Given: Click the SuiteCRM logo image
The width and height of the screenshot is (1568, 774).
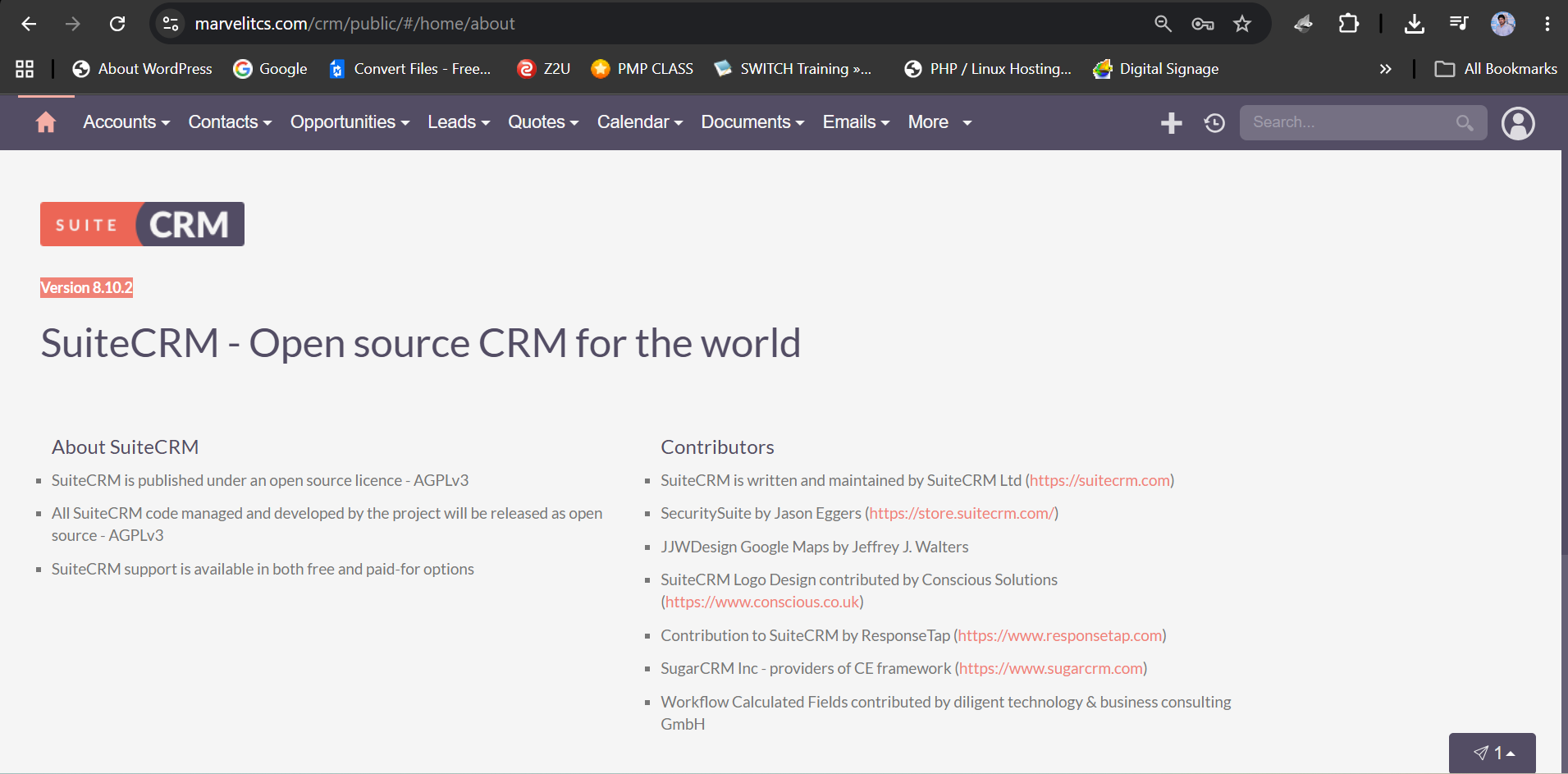Looking at the screenshot, I should (142, 224).
